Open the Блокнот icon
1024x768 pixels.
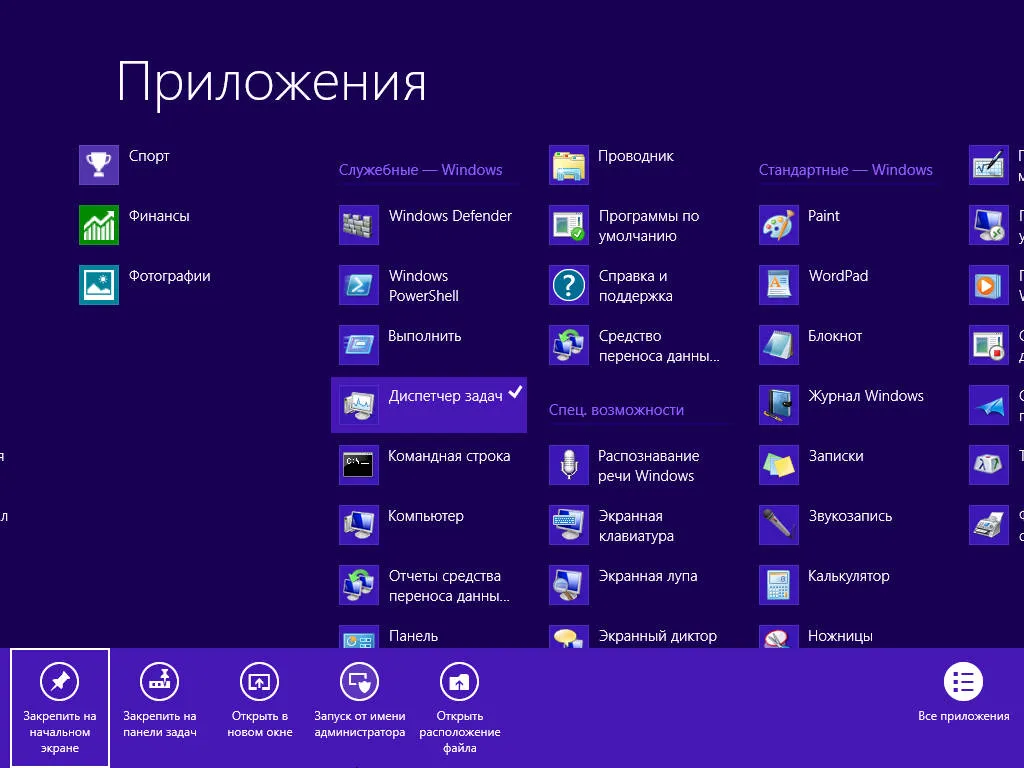tap(778, 345)
